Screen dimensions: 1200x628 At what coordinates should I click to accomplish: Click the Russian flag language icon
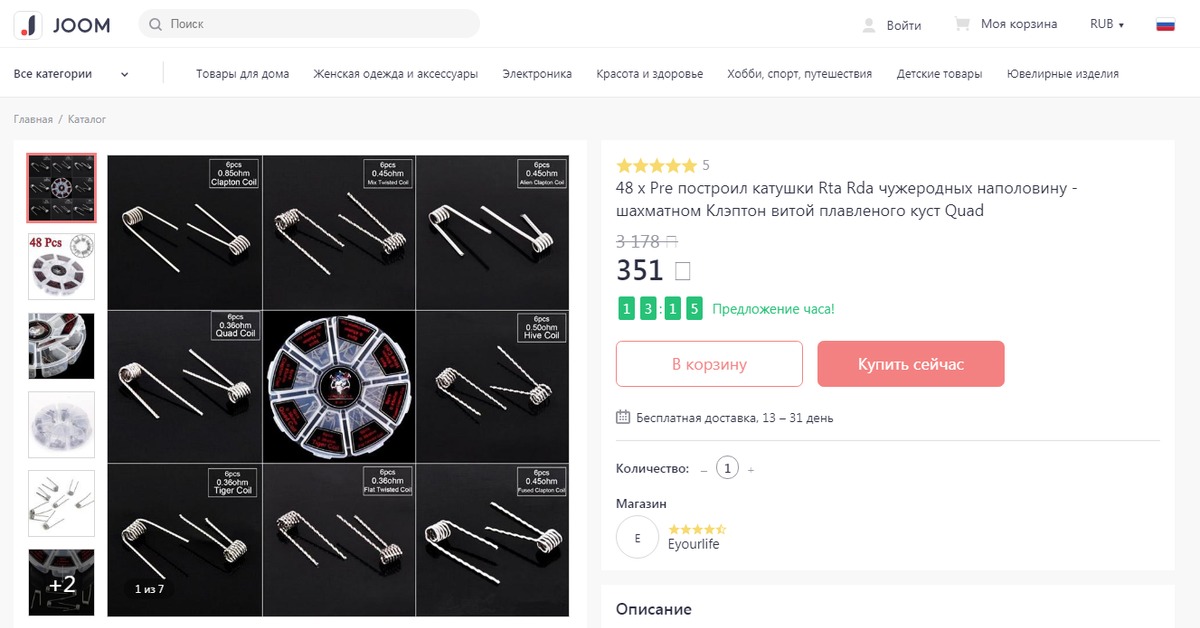pos(1165,25)
